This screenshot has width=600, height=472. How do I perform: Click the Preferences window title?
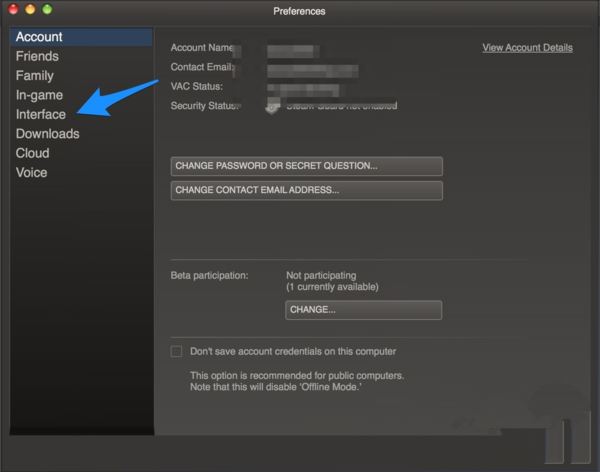(299, 11)
